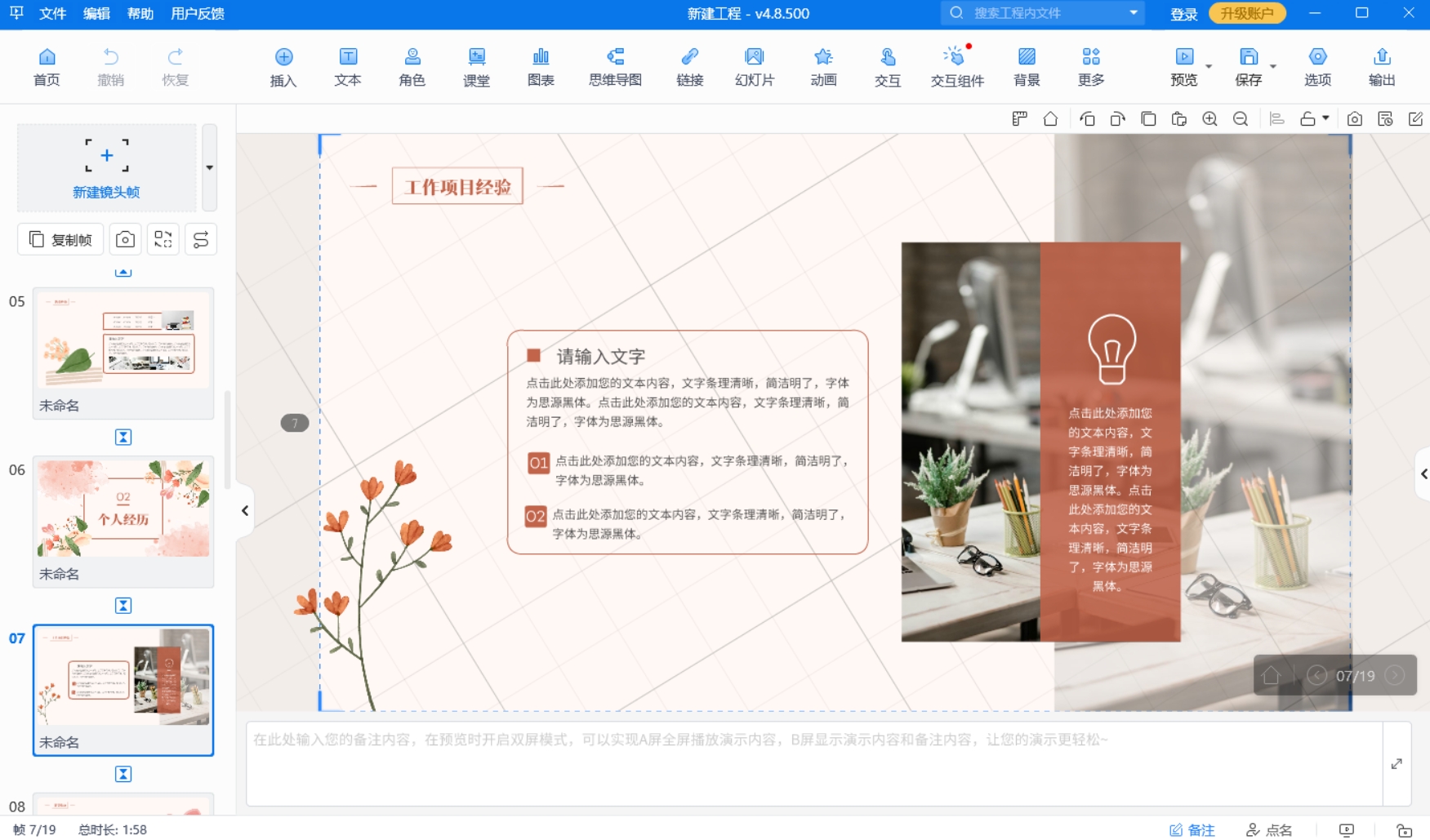Open the history panel icon in canvas toolbar
This screenshot has width=1430, height=840.
[1385, 119]
